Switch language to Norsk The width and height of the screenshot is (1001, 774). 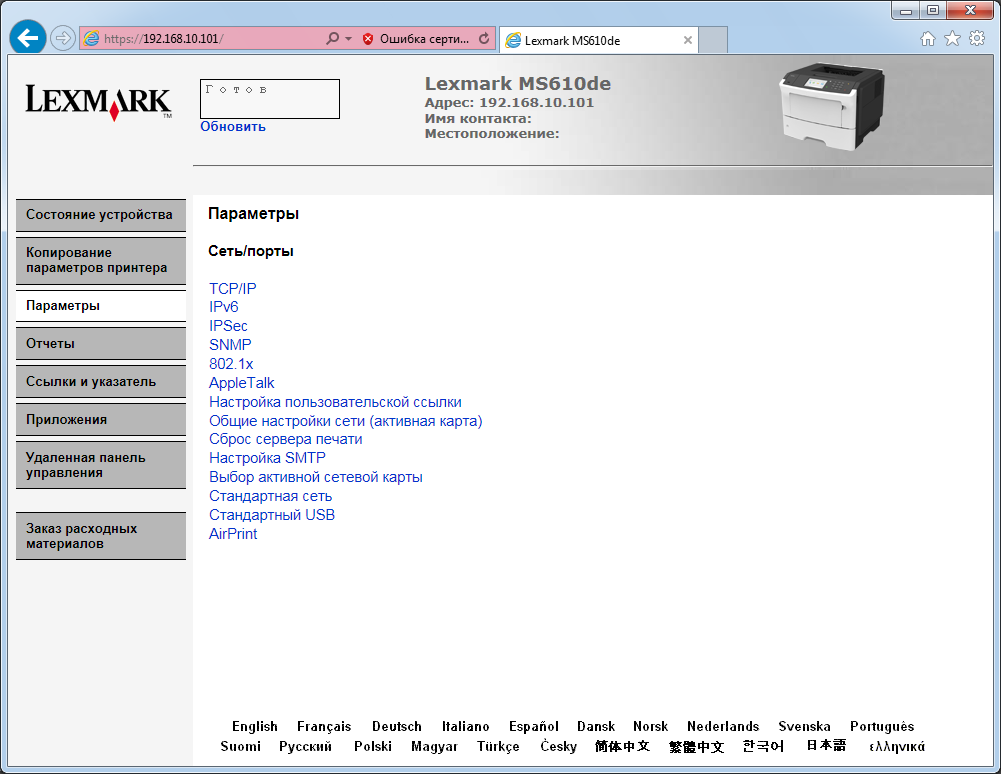[651, 727]
